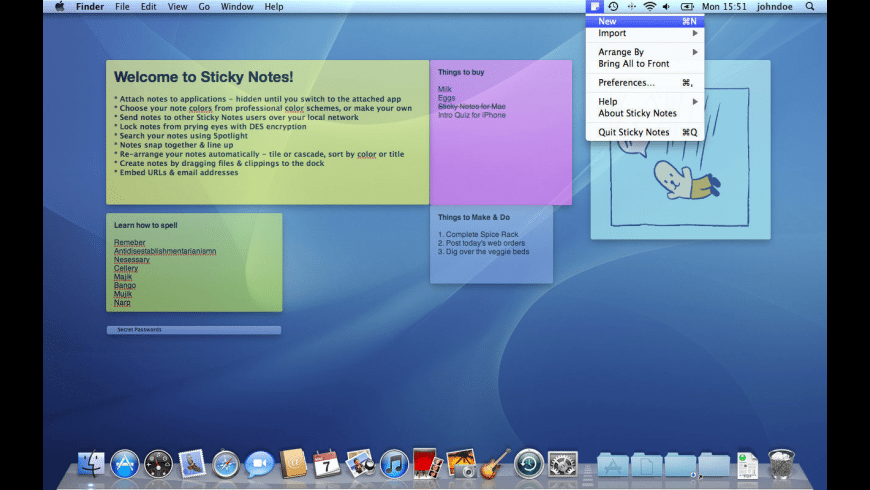Open Time Machine from the menu bar
This screenshot has width=870, height=490.
tap(613, 7)
